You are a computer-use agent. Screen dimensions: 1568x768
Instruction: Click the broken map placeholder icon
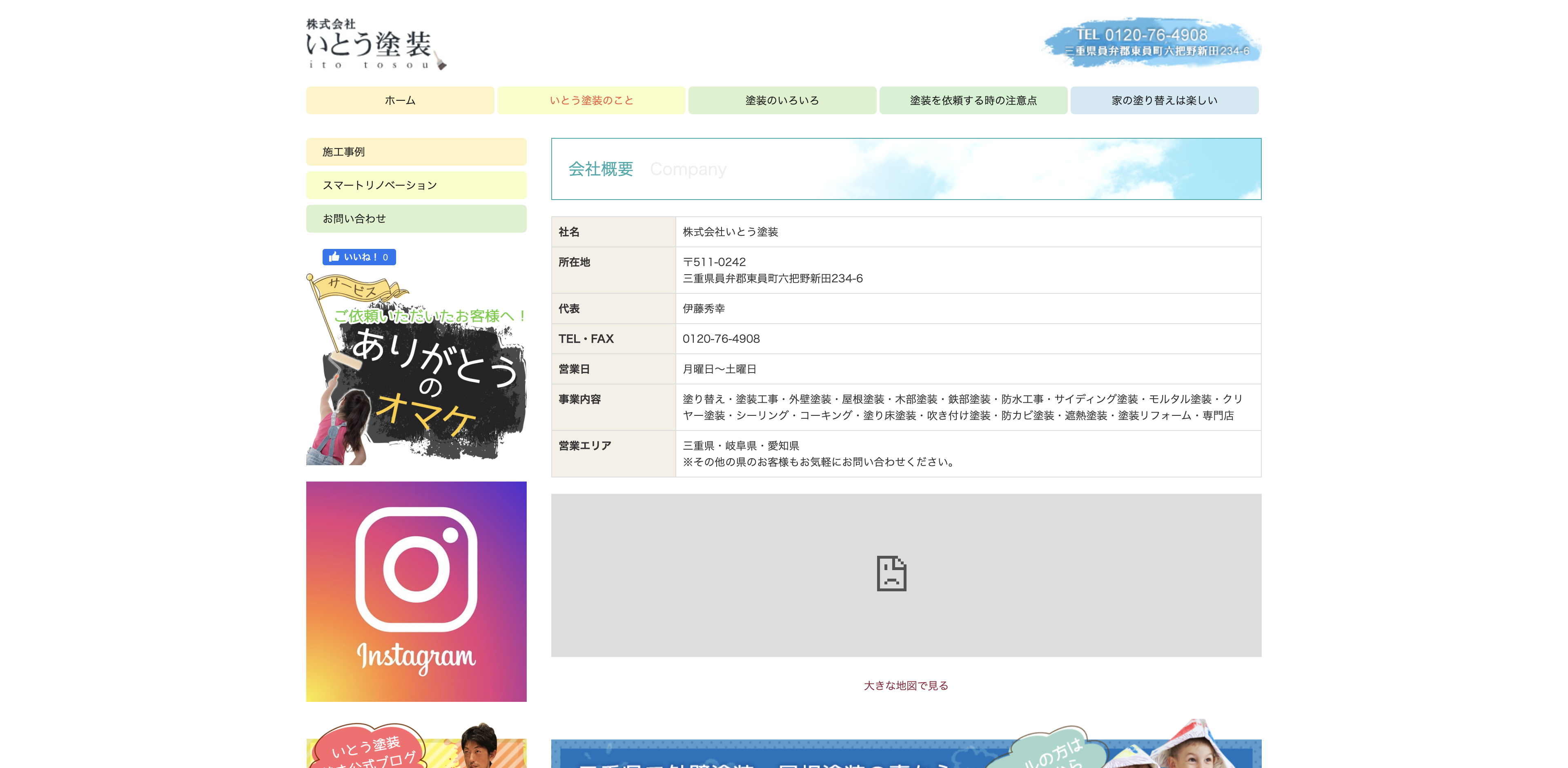(x=891, y=573)
